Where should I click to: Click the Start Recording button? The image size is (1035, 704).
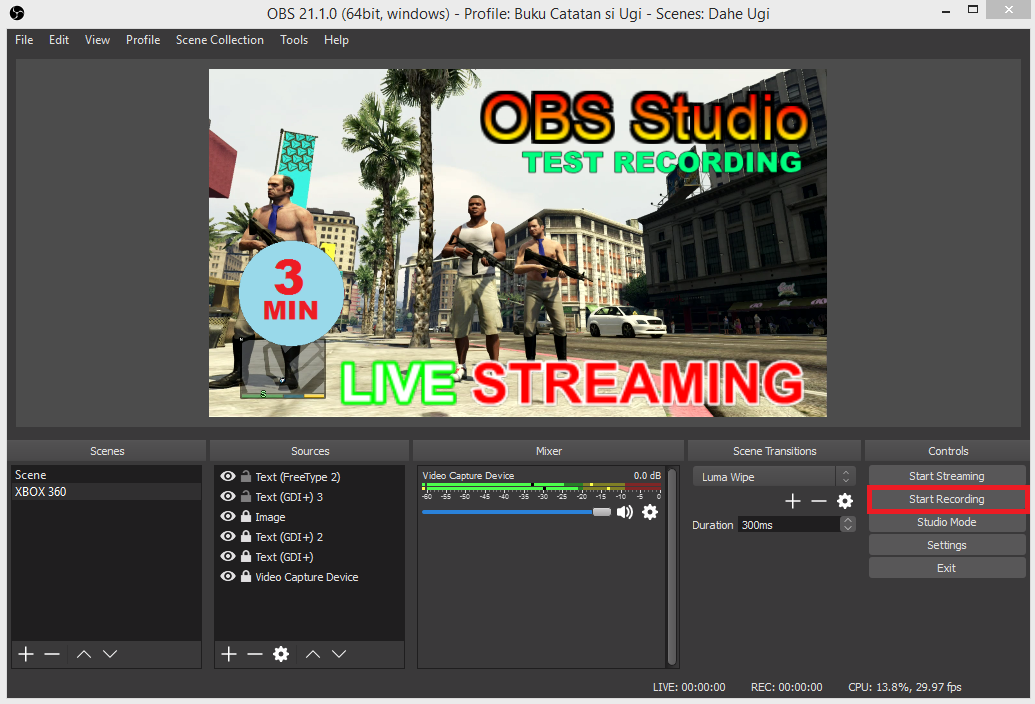click(x=947, y=499)
